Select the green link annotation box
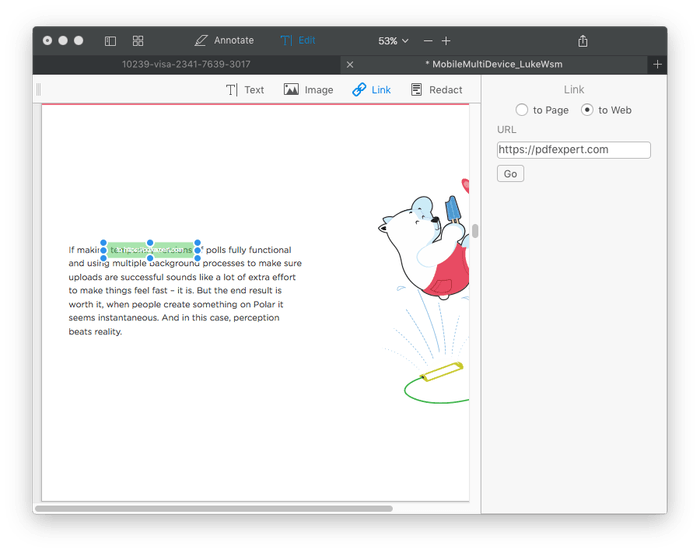The image size is (700, 553). point(150,250)
